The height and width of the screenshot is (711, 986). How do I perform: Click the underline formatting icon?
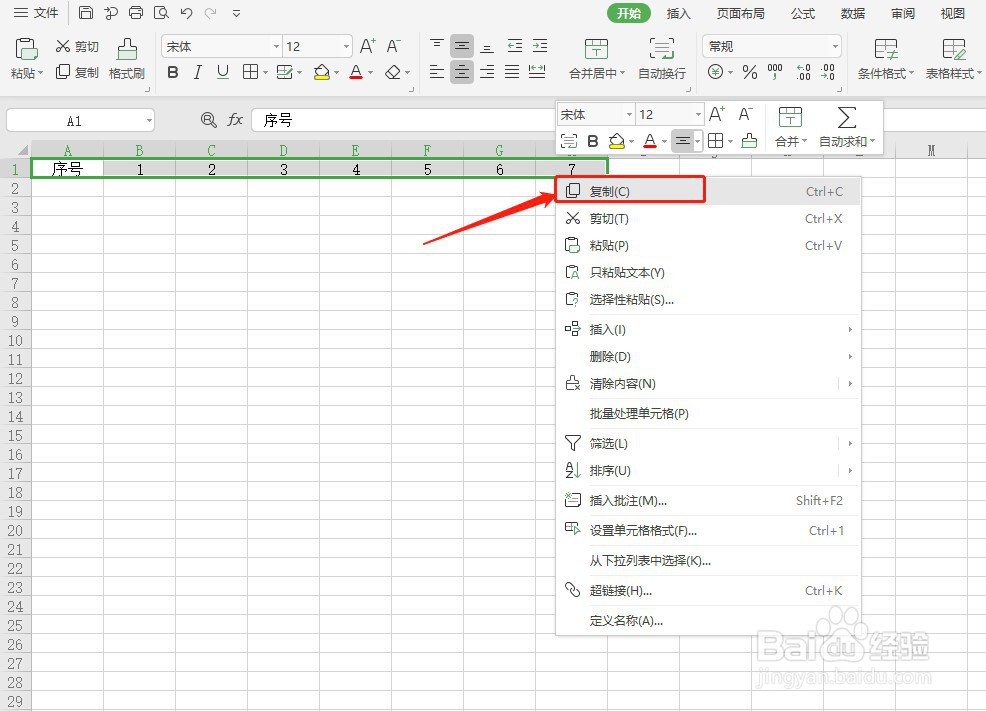click(220, 73)
